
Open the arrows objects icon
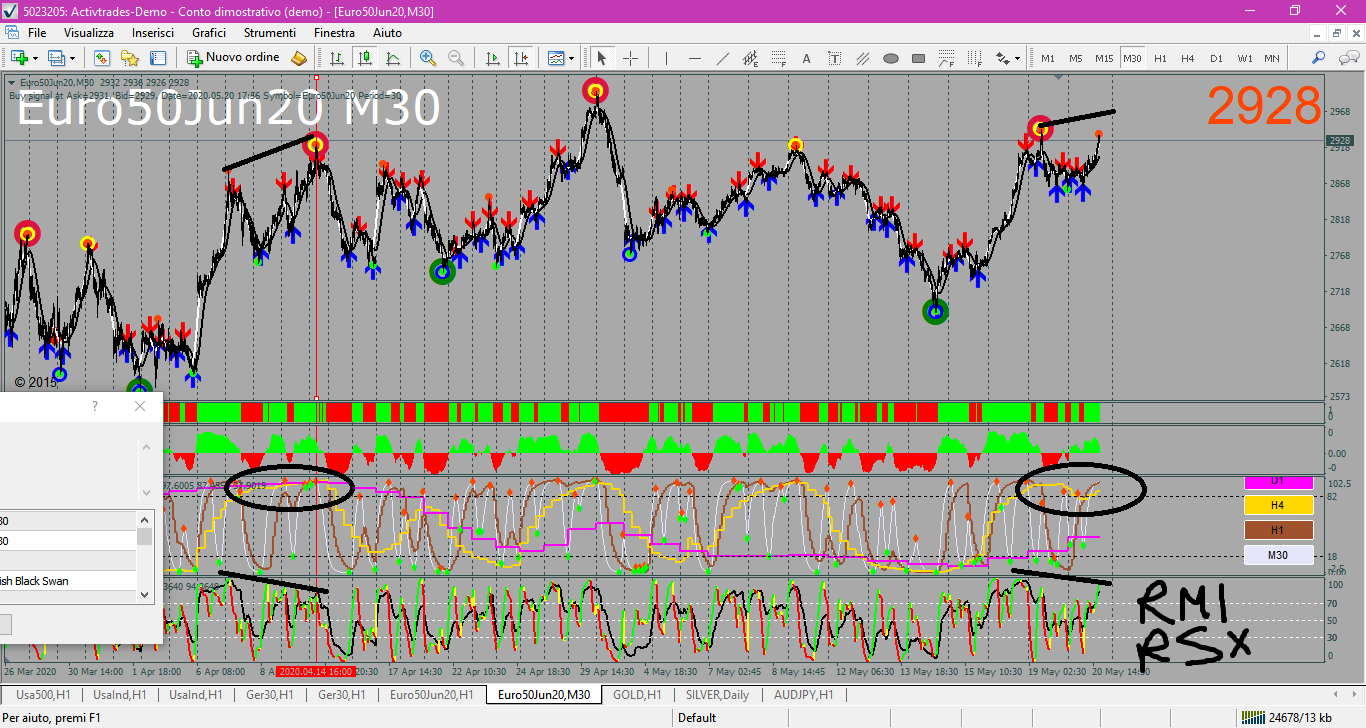point(1002,58)
